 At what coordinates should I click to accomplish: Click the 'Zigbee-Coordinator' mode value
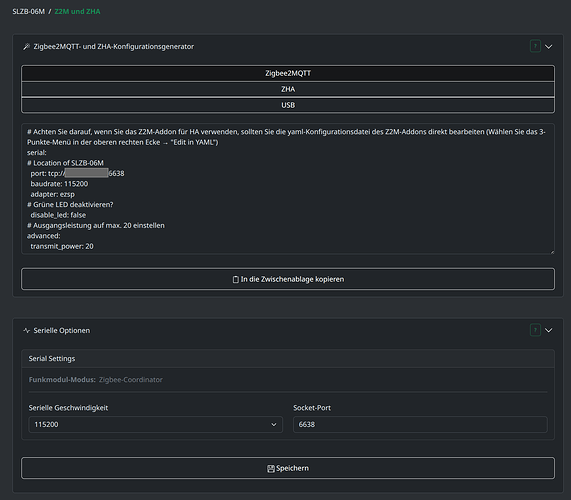(x=131, y=379)
